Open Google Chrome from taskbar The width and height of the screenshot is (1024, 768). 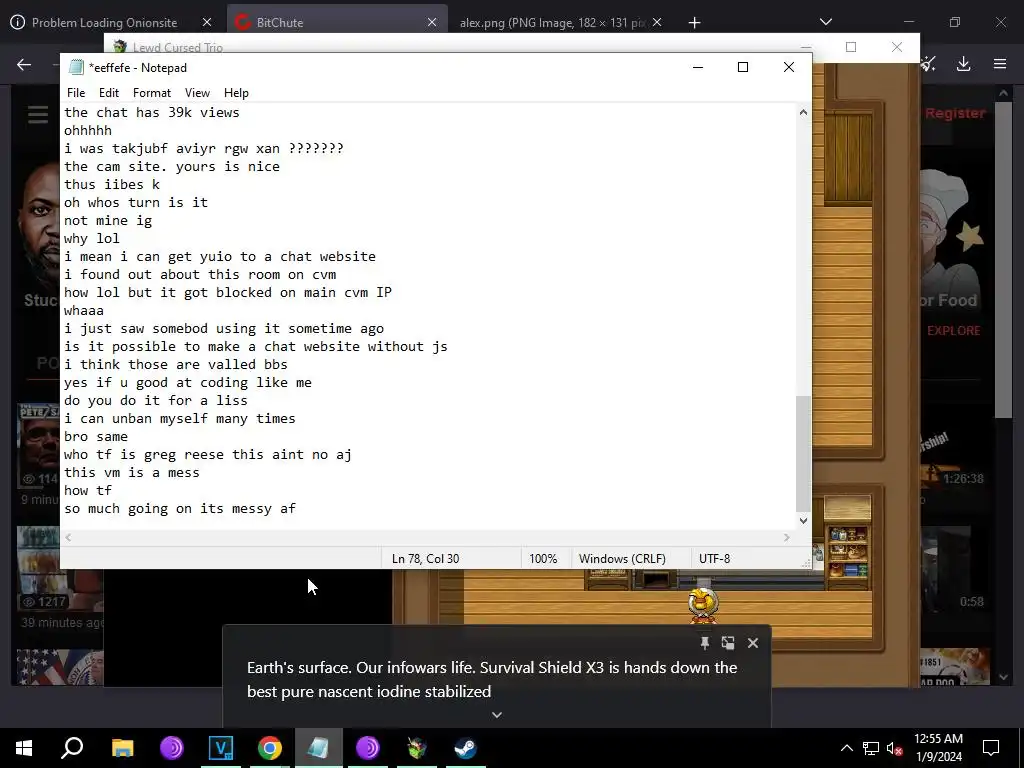[x=270, y=748]
